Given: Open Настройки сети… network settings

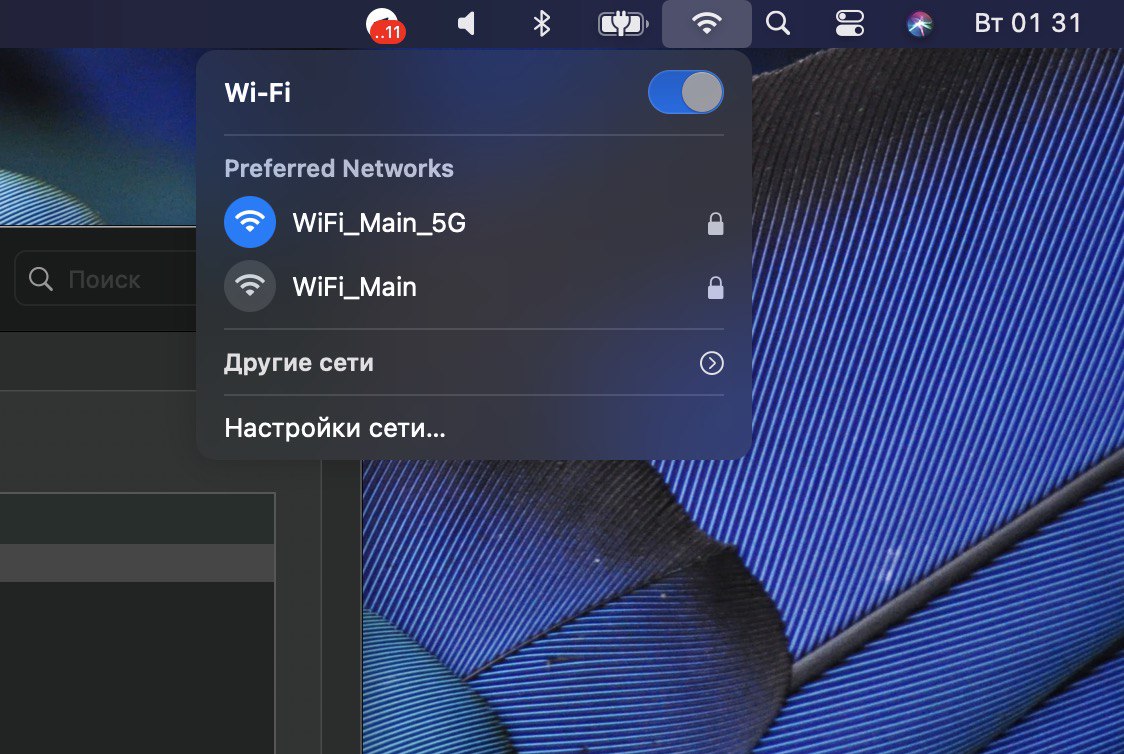Looking at the screenshot, I should pos(335,428).
